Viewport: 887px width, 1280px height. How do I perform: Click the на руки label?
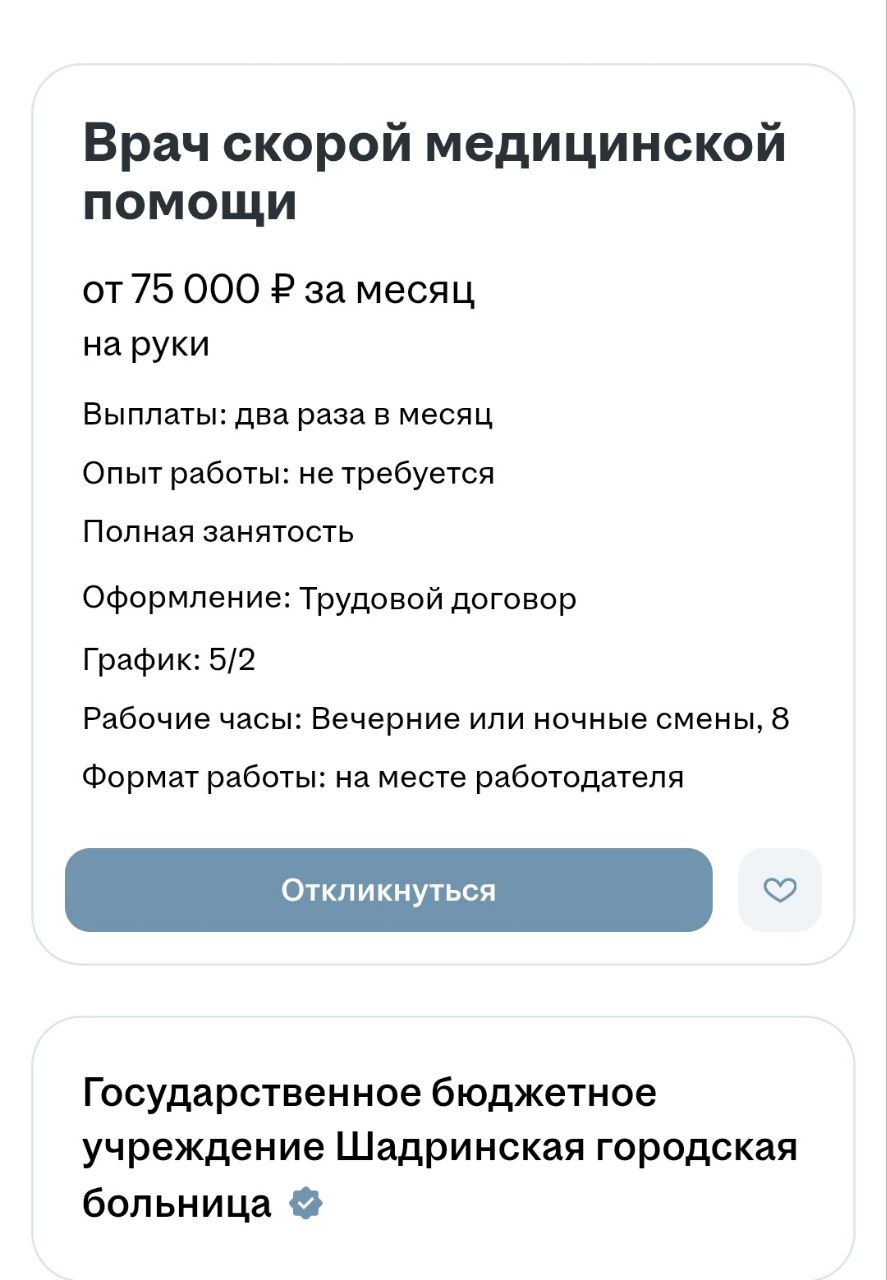(146, 345)
